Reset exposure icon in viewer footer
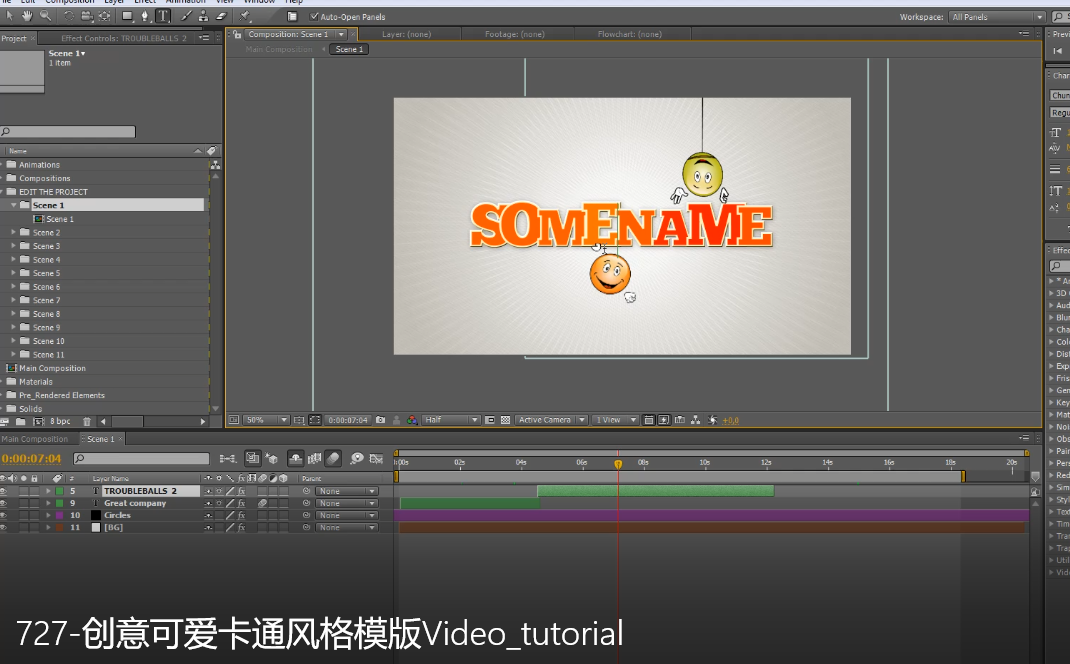Viewport: 1070px width, 664px height. tap(712, 420)
